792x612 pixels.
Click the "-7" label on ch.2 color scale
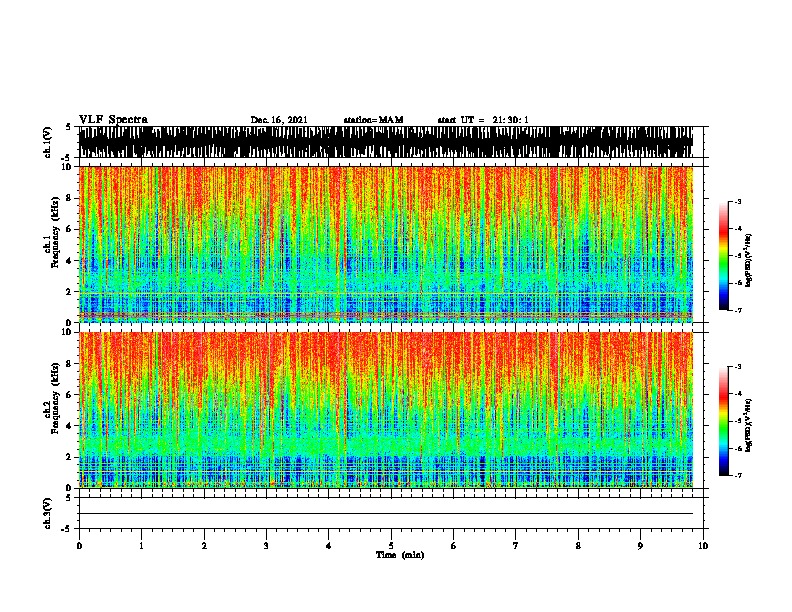point(738,475)
